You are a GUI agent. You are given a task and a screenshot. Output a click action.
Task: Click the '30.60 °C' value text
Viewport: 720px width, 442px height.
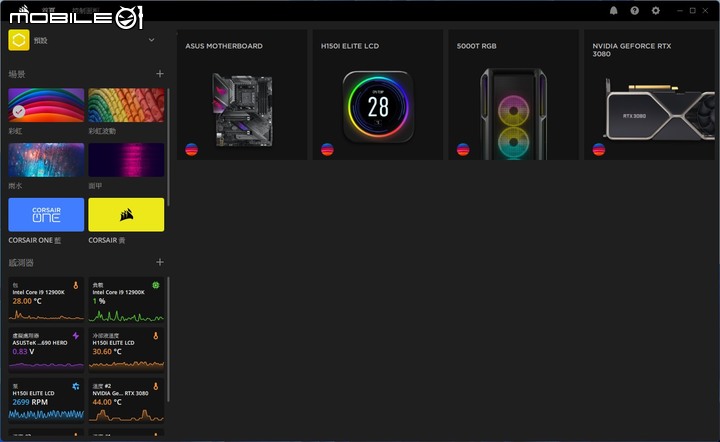[107, 352]
